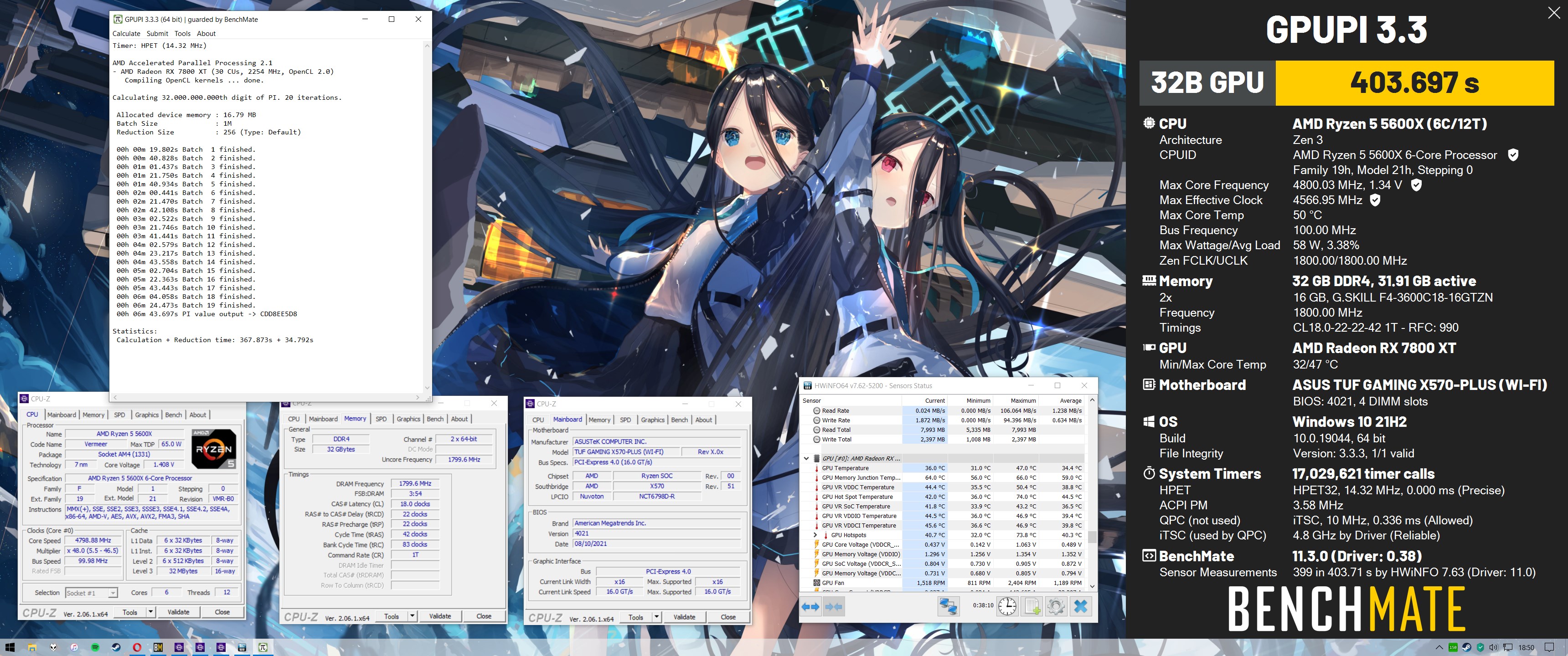
Task: Click the GPU chip icon in HWiNFO list
Action: tap(817, 458)
